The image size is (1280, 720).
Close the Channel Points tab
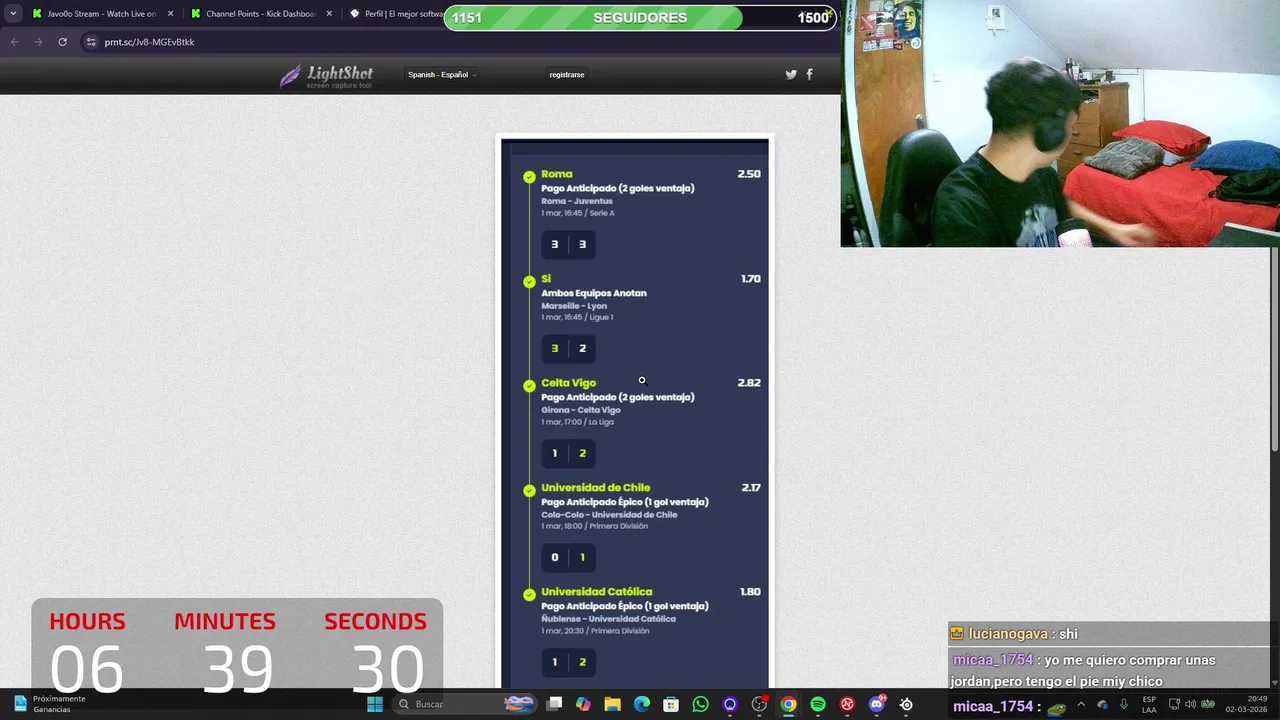[329, 14]
